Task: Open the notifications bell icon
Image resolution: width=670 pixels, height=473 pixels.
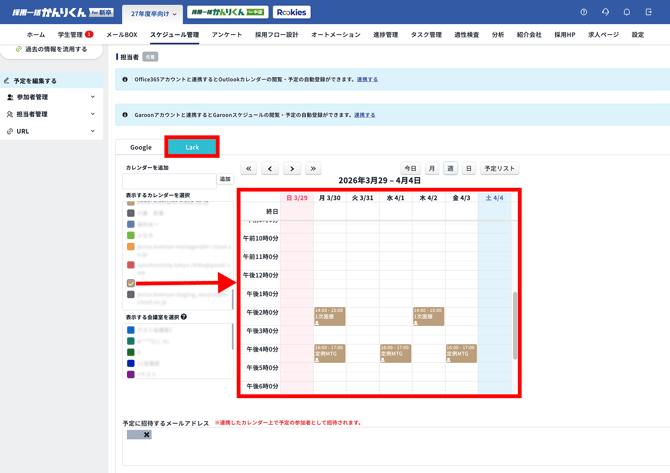Action: [x=627, y=12]
